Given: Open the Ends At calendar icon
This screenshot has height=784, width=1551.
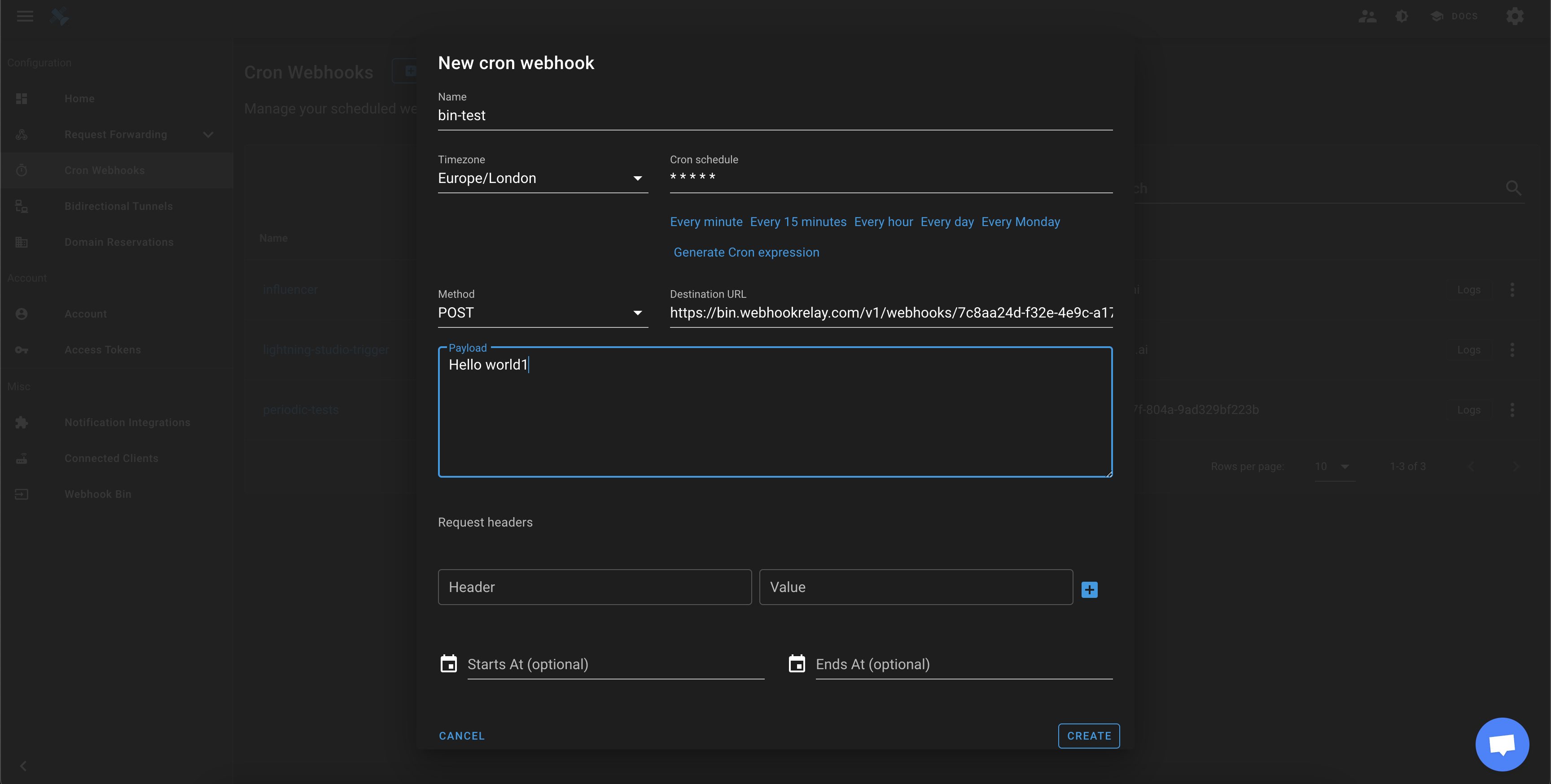Looking at the screenshot, I should point(797,664).
